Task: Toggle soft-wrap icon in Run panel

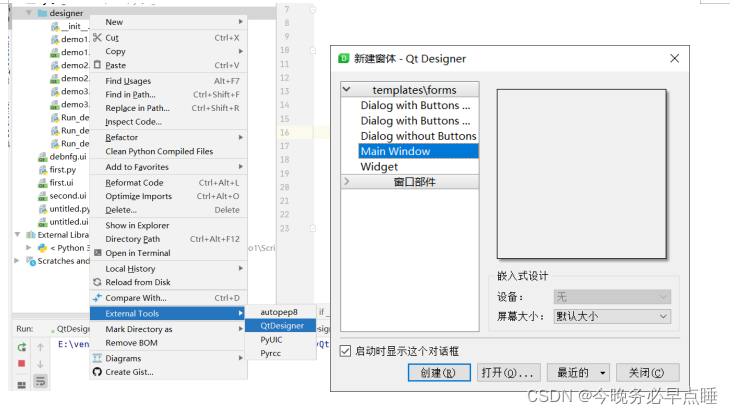Action: [40, 381]
